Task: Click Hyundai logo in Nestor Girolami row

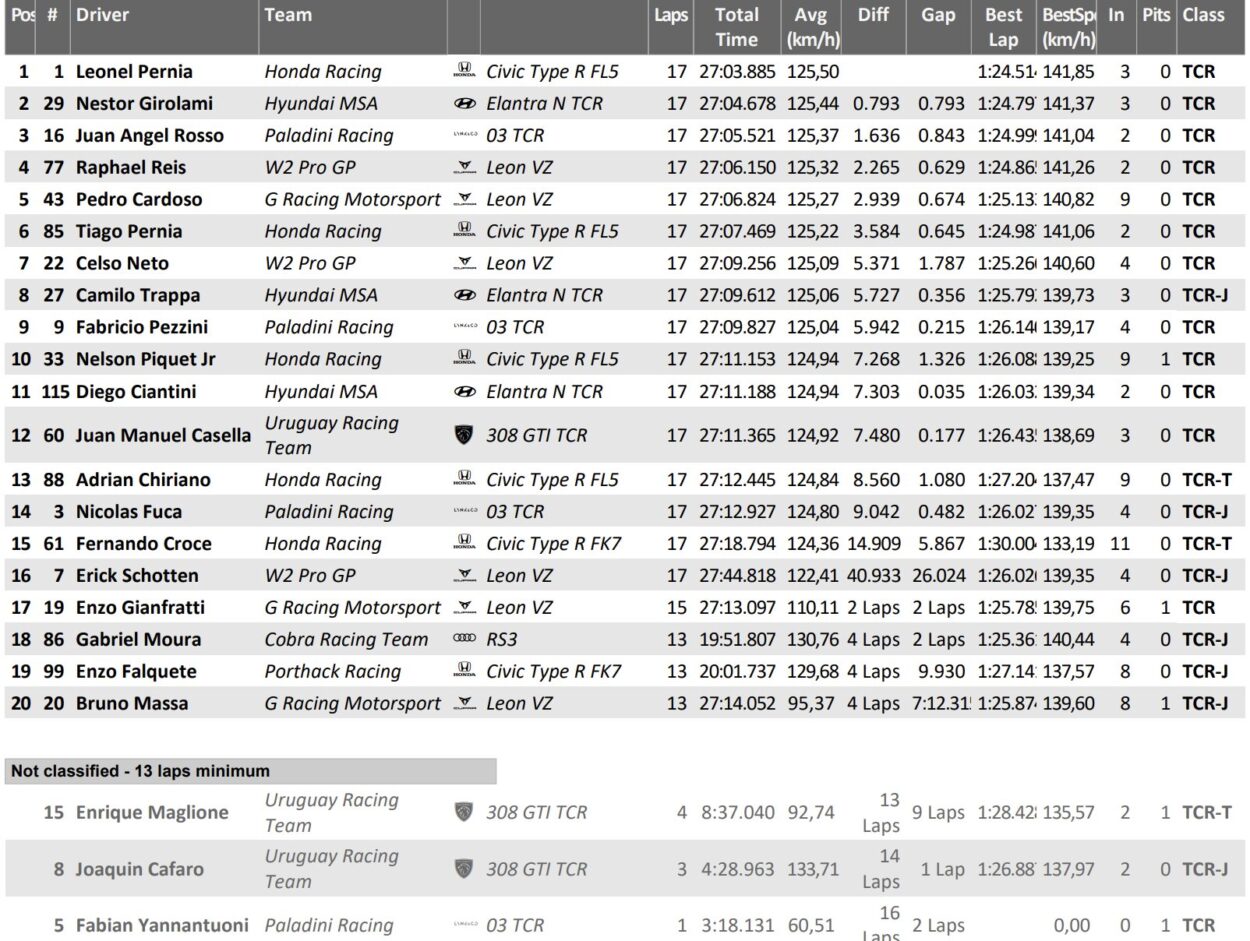Action: click(x=464, y=103)
